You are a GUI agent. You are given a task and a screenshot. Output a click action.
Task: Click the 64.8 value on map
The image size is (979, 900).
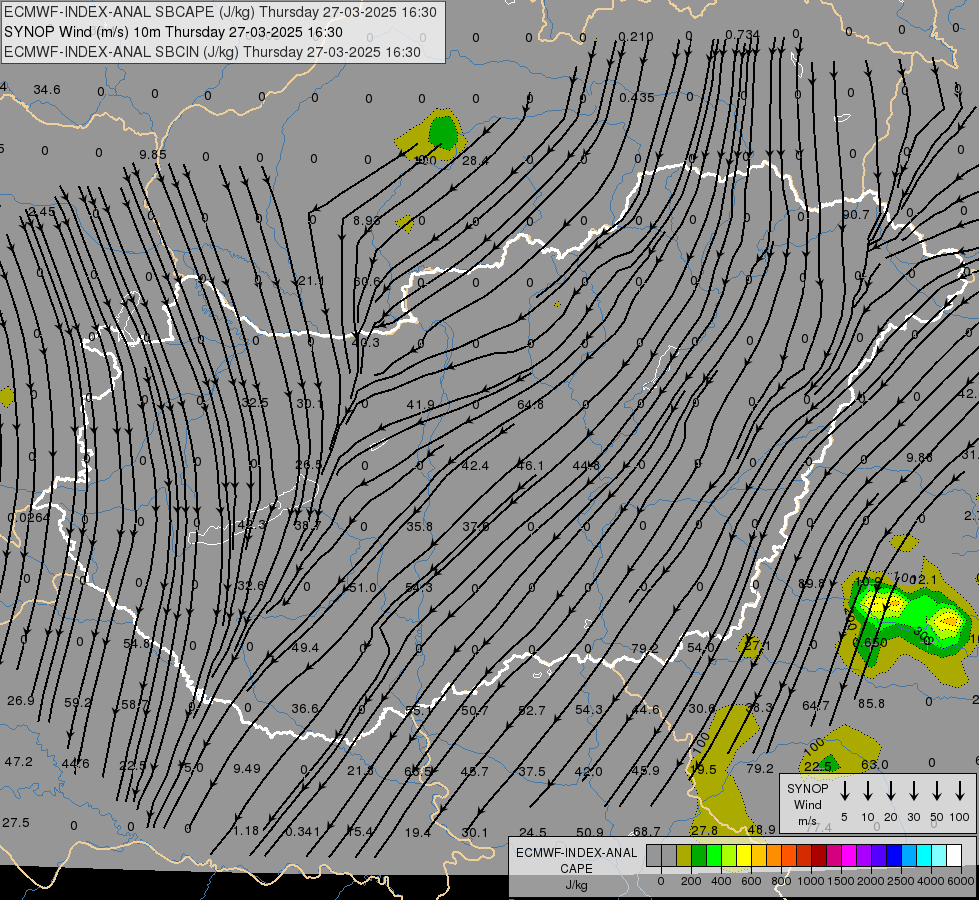click(x=530, y=405)
